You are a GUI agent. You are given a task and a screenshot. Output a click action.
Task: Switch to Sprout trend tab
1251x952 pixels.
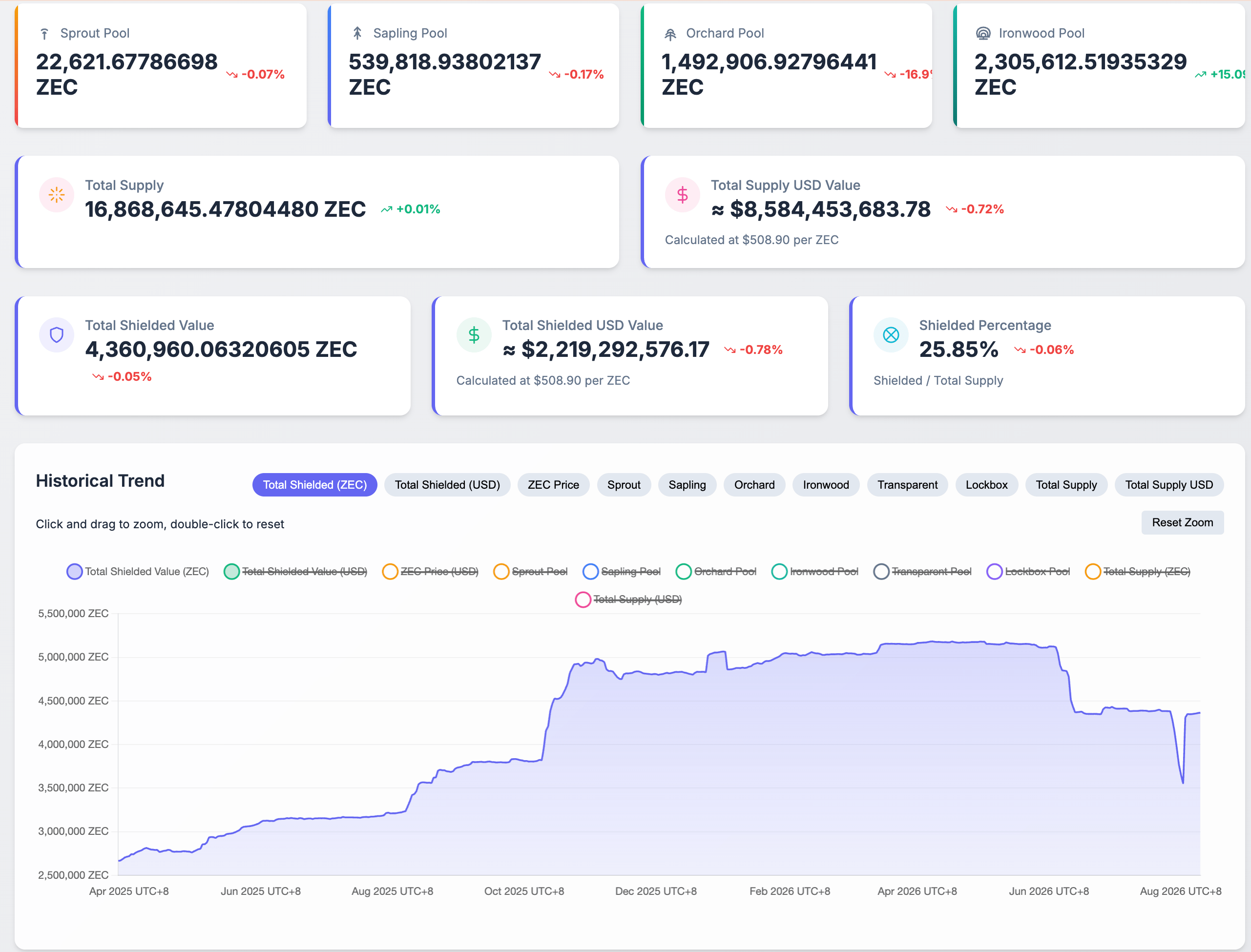[x=624, y=485]
